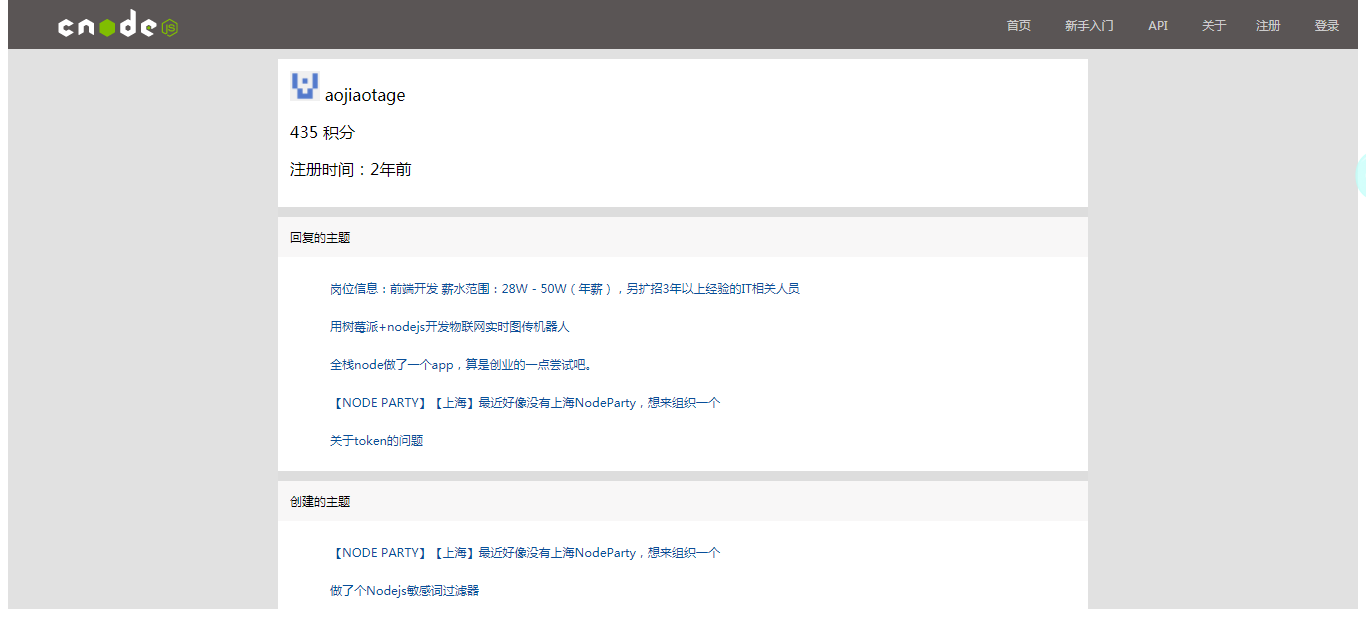1366x628 pixels.
Task: Click the 回复的主题 section header
Action: [683, 237]
